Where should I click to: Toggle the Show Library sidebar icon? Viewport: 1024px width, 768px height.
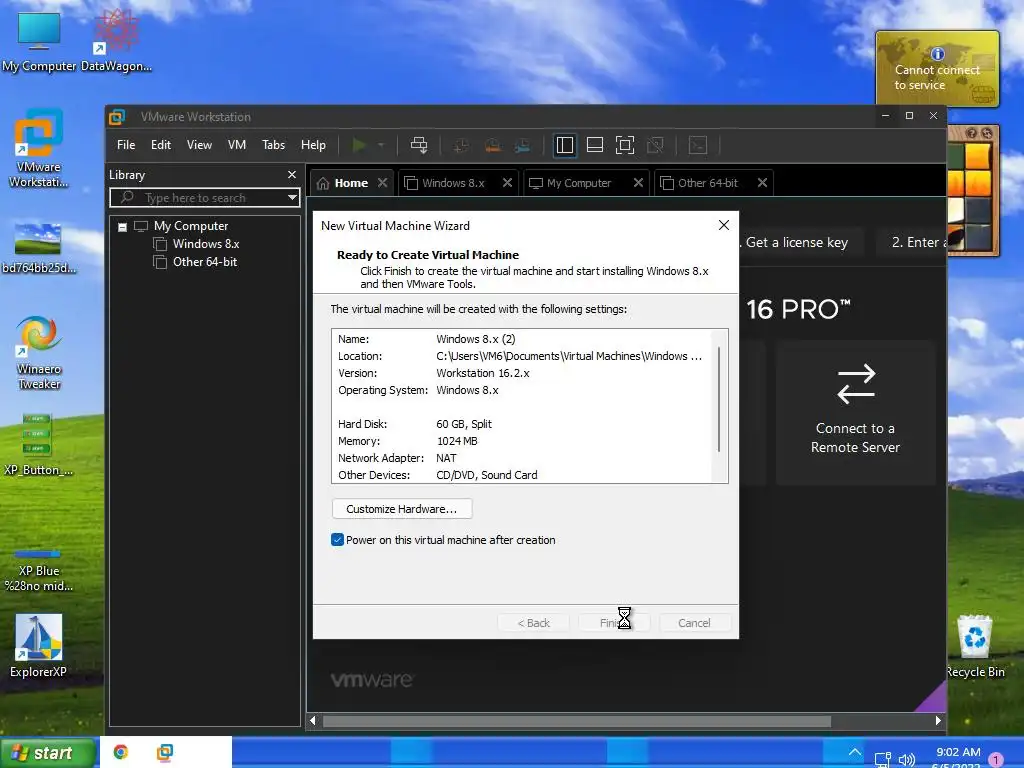565,145
